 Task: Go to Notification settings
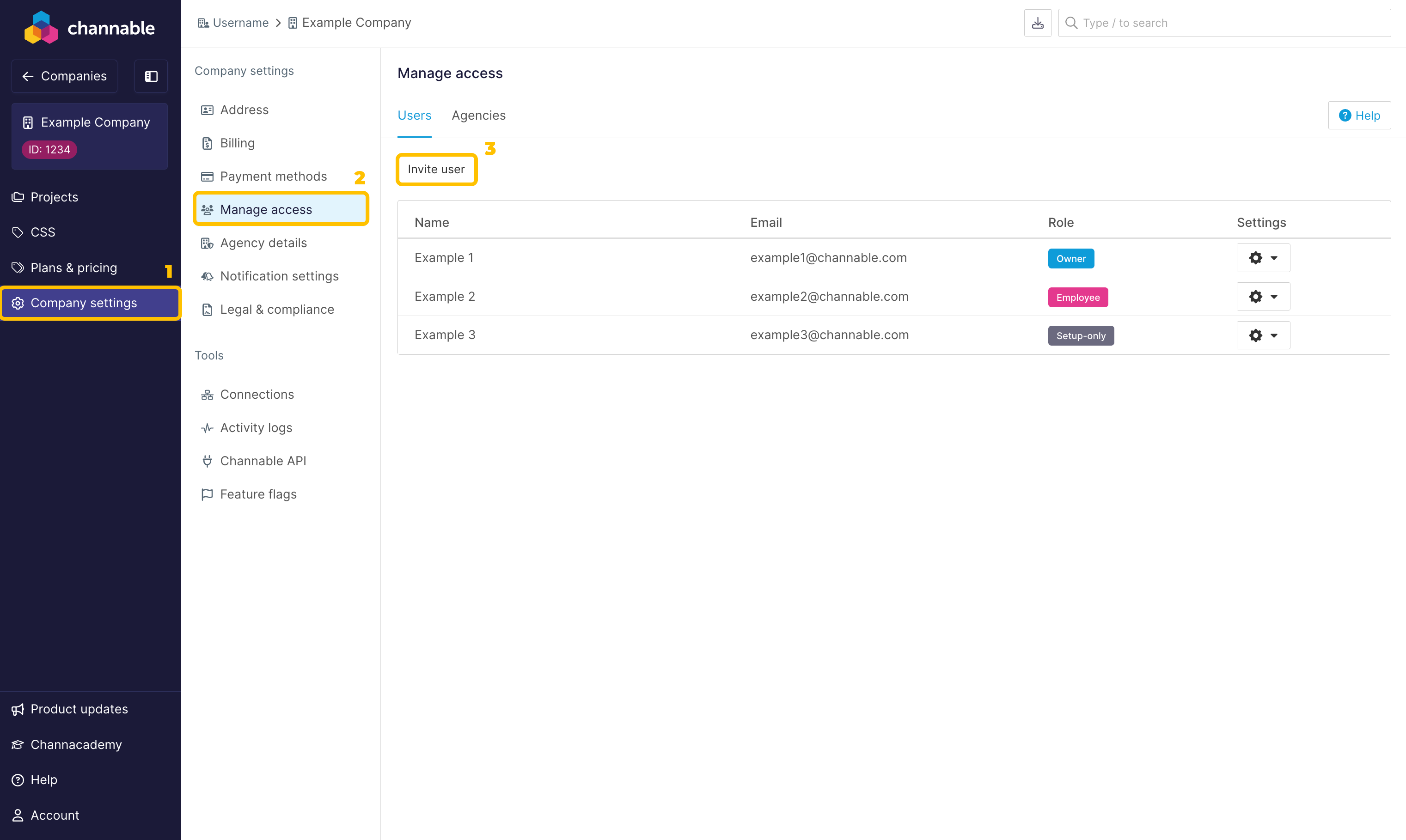click(x=279, y=276)
